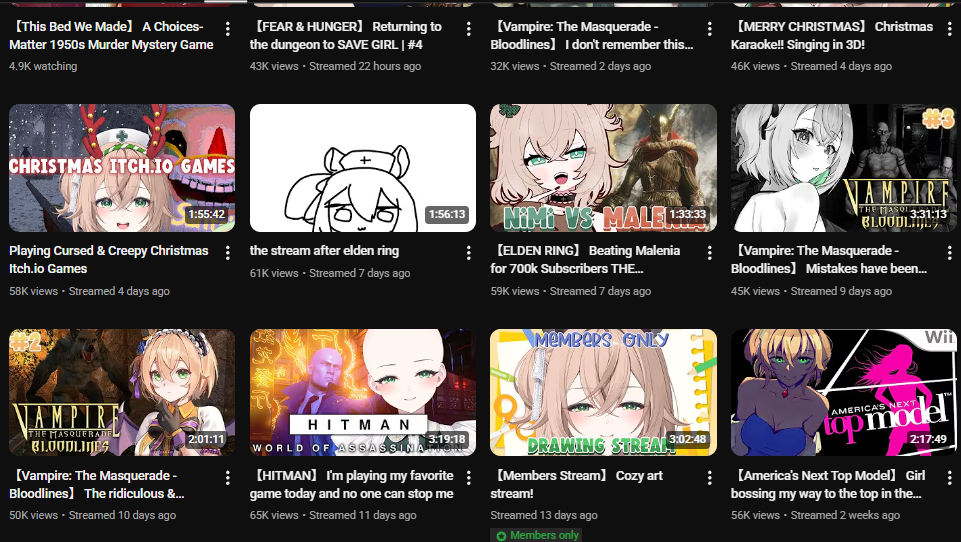Open the white sketch thumbnail with nurse-hat character
The image size is (961, 542).
[363, 168]
